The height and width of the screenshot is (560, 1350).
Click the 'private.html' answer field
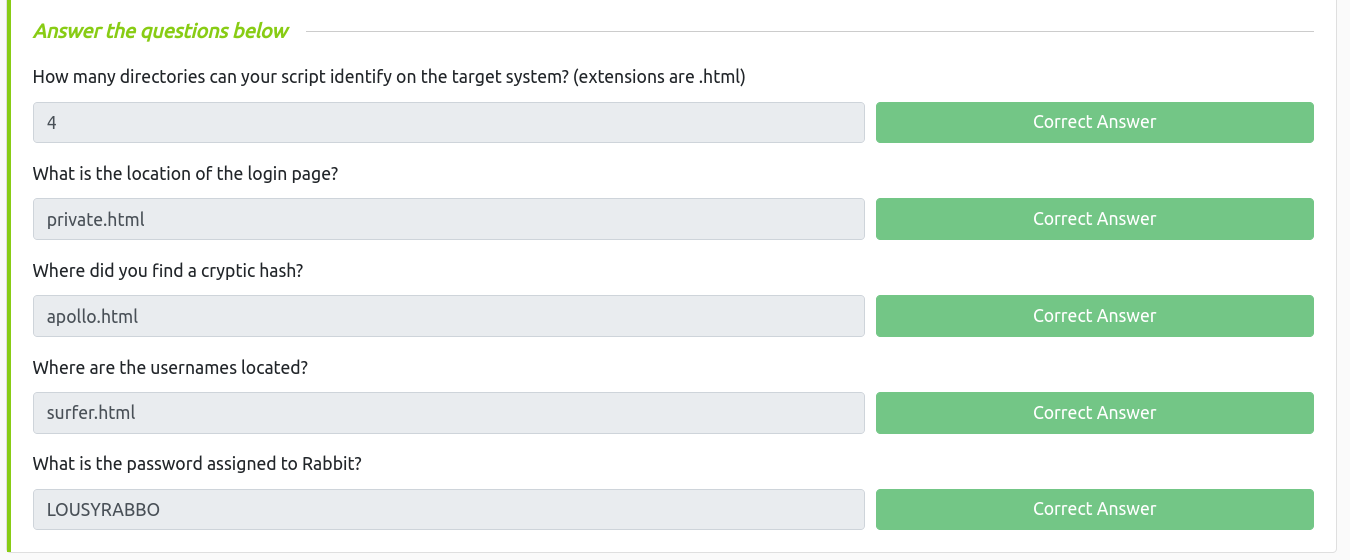point(448,219)
